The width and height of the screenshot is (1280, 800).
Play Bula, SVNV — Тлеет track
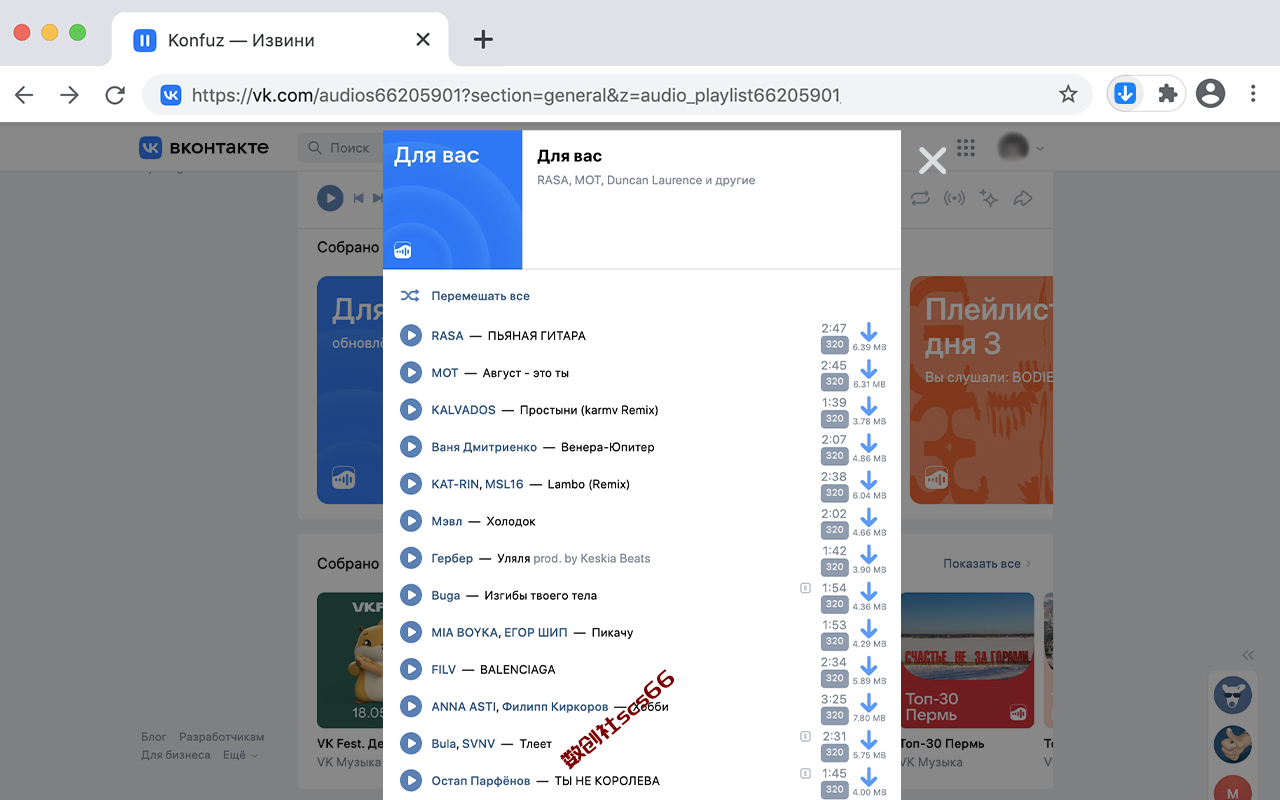pyautogui.click(x=411, y=743)
